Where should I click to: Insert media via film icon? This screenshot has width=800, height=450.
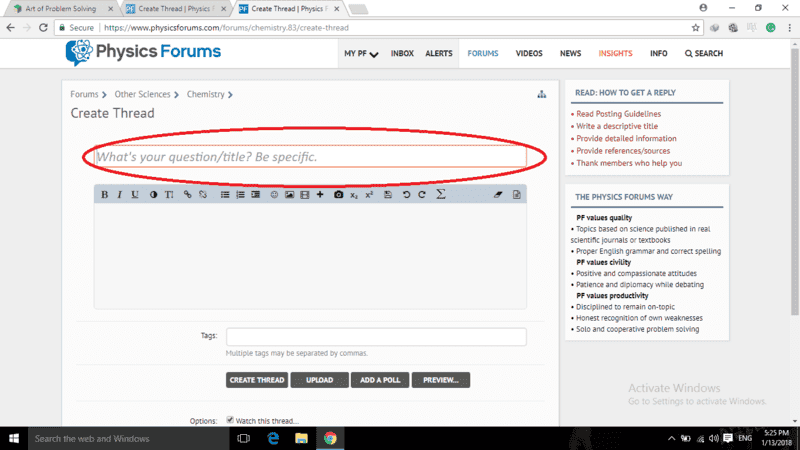coord(305,194)
